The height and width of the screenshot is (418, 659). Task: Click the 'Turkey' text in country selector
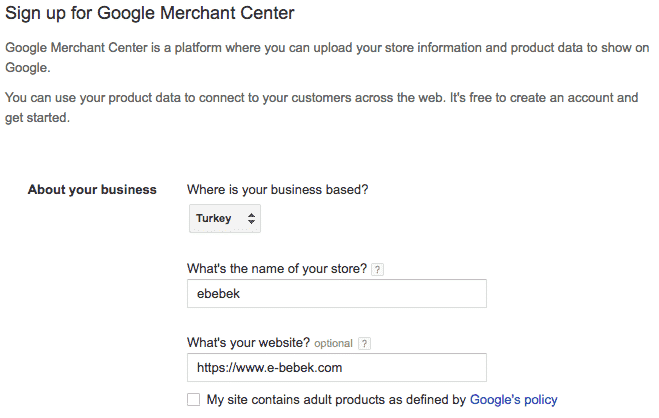(214, 218)
